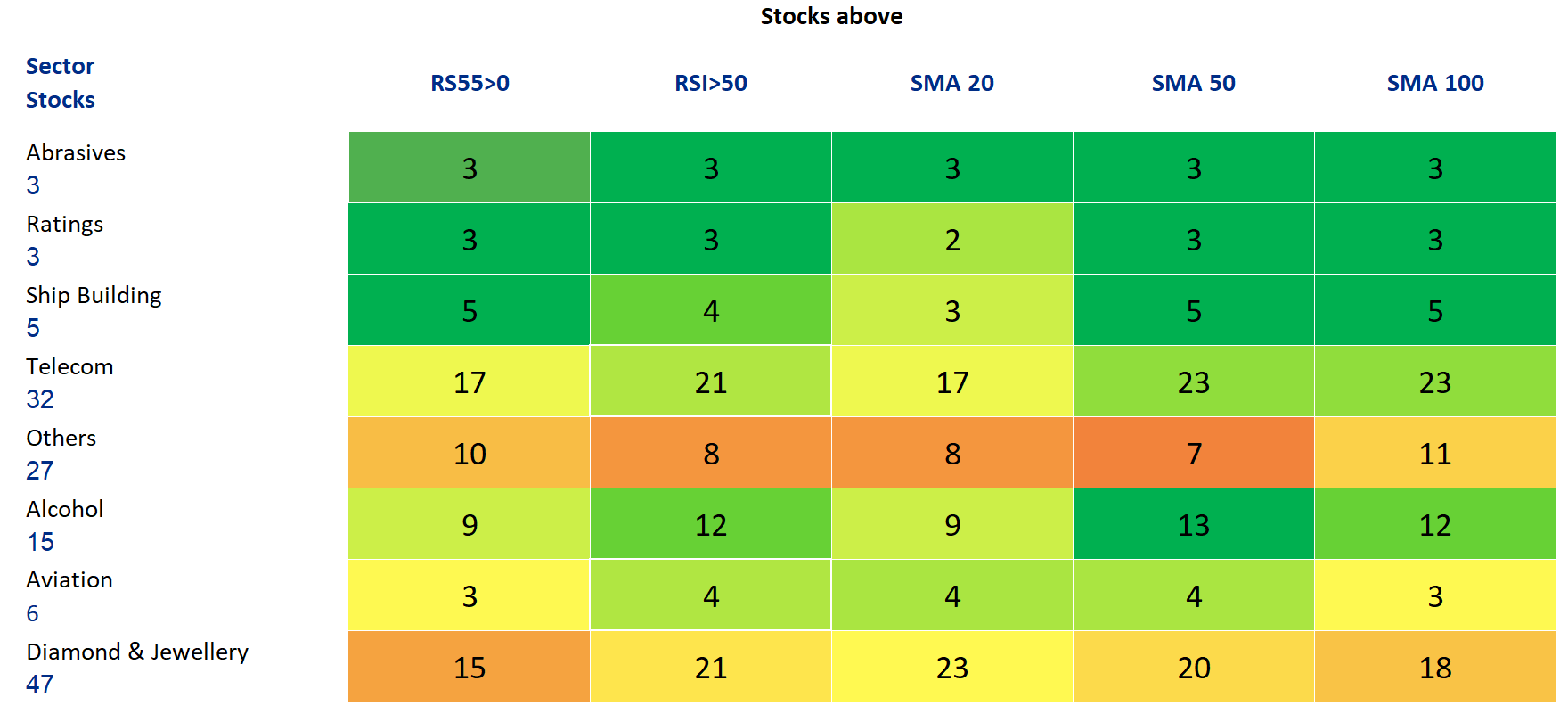
Task: Select the Telecom RSI>50 cell showing 21
Action: click(x=710, y=382)
